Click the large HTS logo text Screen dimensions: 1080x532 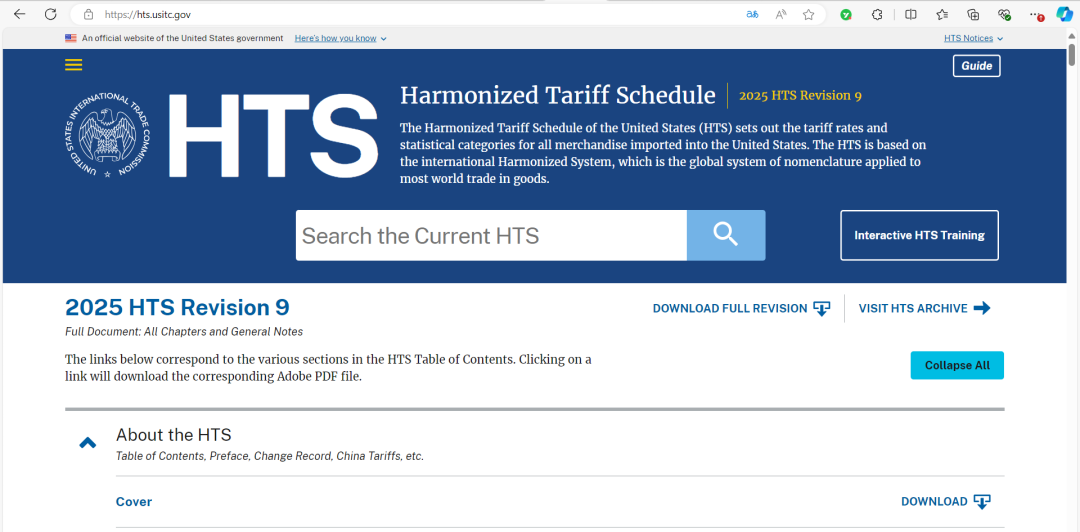[x=273, y=134]
